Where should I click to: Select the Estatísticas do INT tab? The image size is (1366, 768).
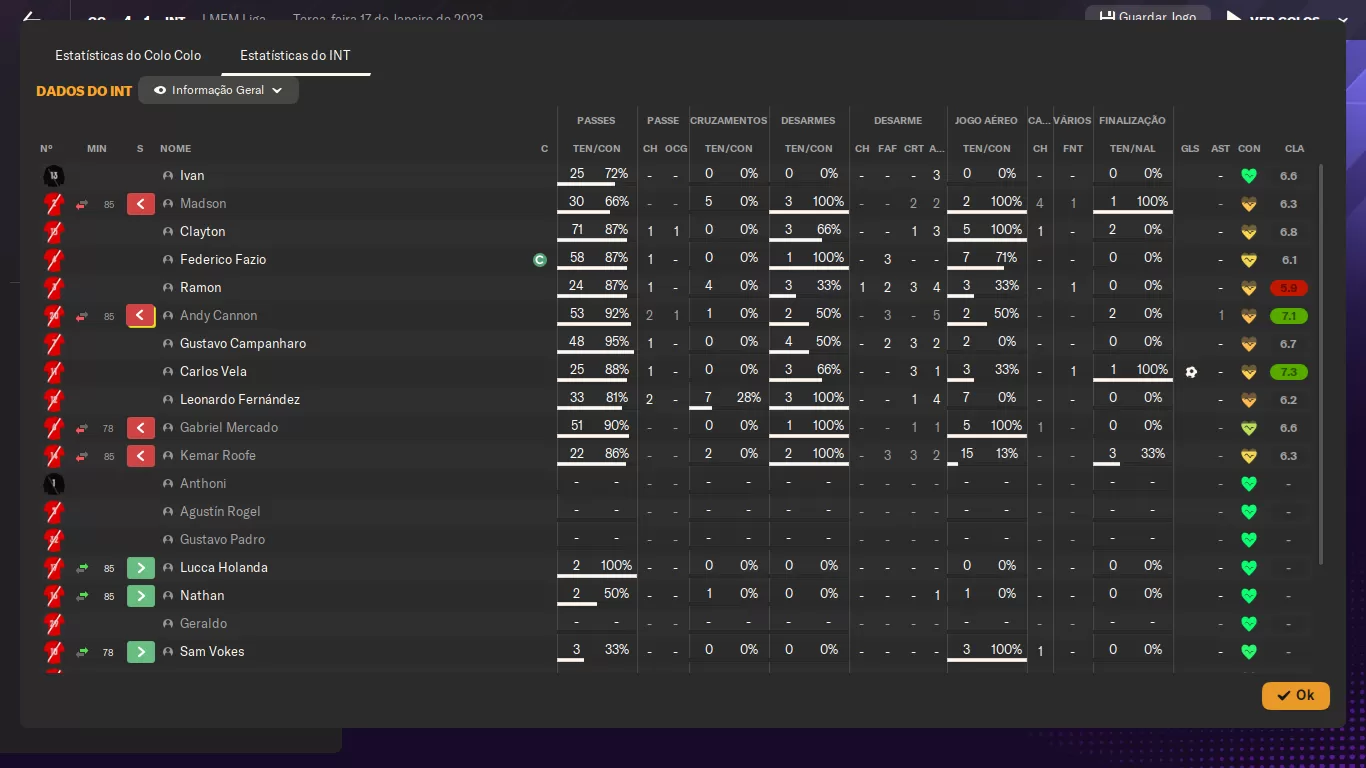(295, 56)
